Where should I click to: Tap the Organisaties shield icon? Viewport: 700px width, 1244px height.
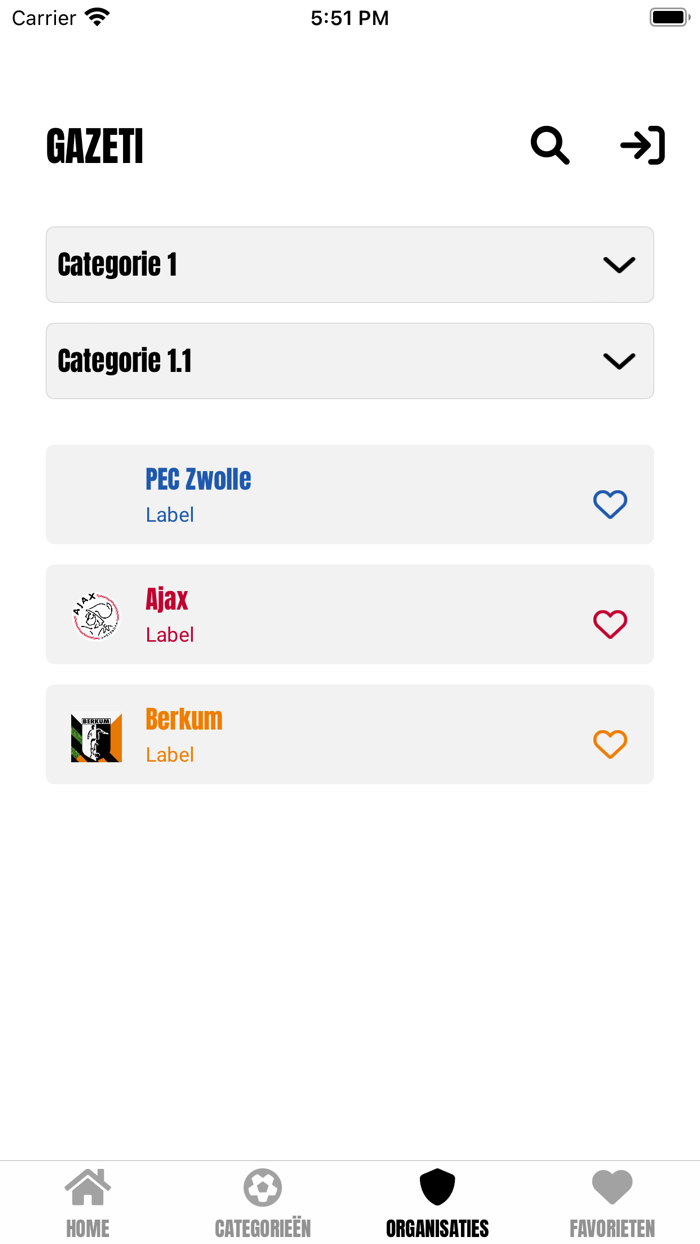[x=437, y=1187]
